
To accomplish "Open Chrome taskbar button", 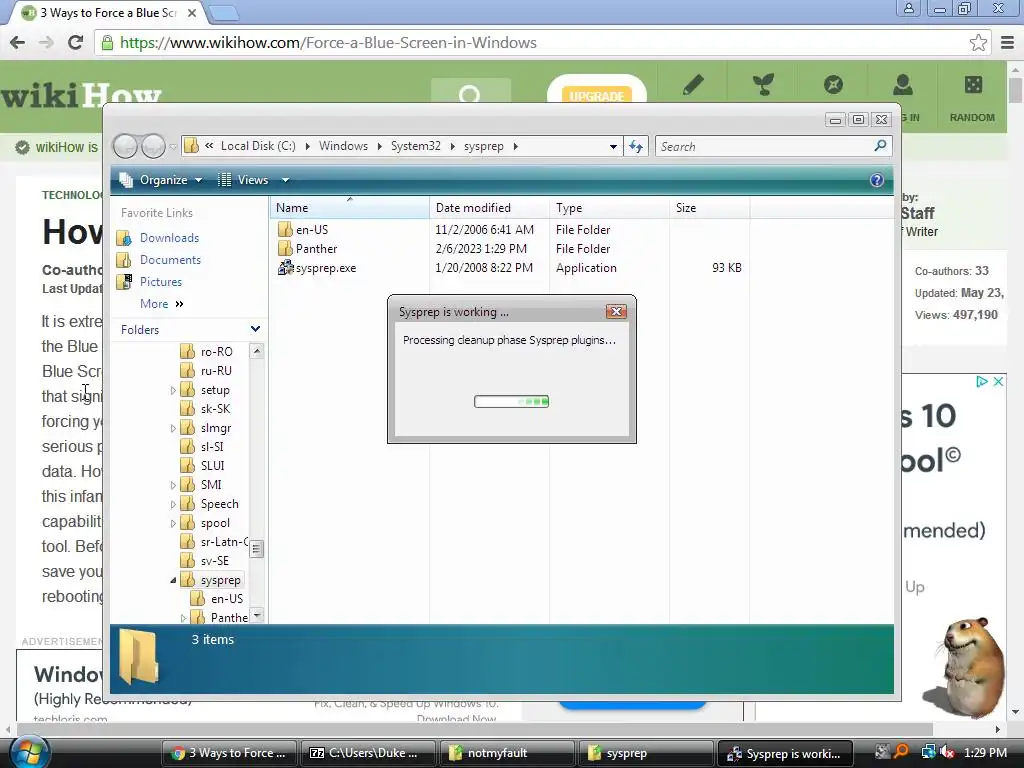I will pyautogui.click(x=229, y=753).
